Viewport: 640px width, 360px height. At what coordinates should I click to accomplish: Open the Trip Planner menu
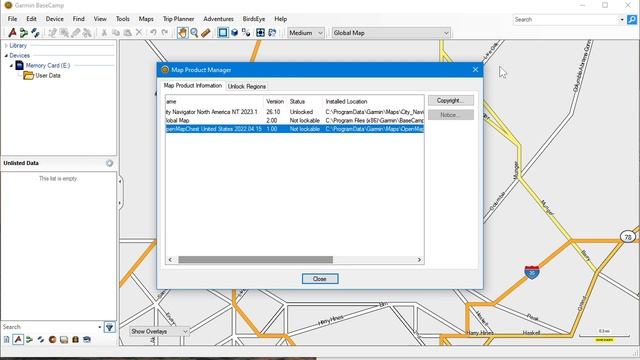[178, 19]
